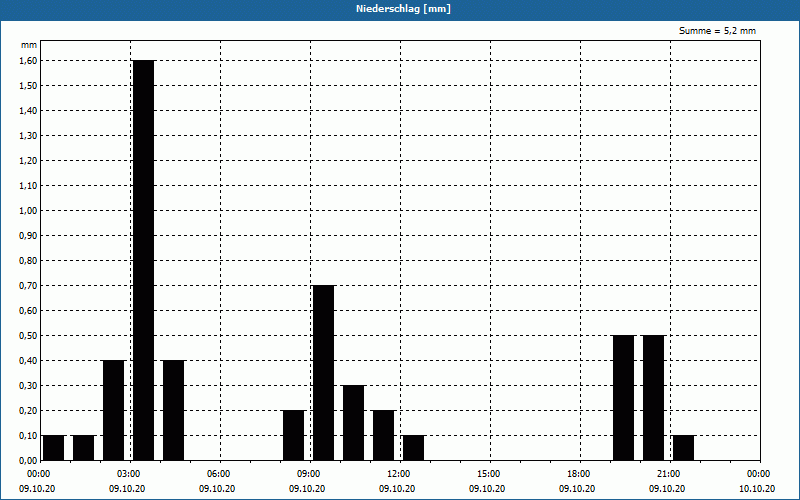
Task: Click the 0,40 mm bar just before 03:00
Action: pyautogui.click(x=114, y=410)
